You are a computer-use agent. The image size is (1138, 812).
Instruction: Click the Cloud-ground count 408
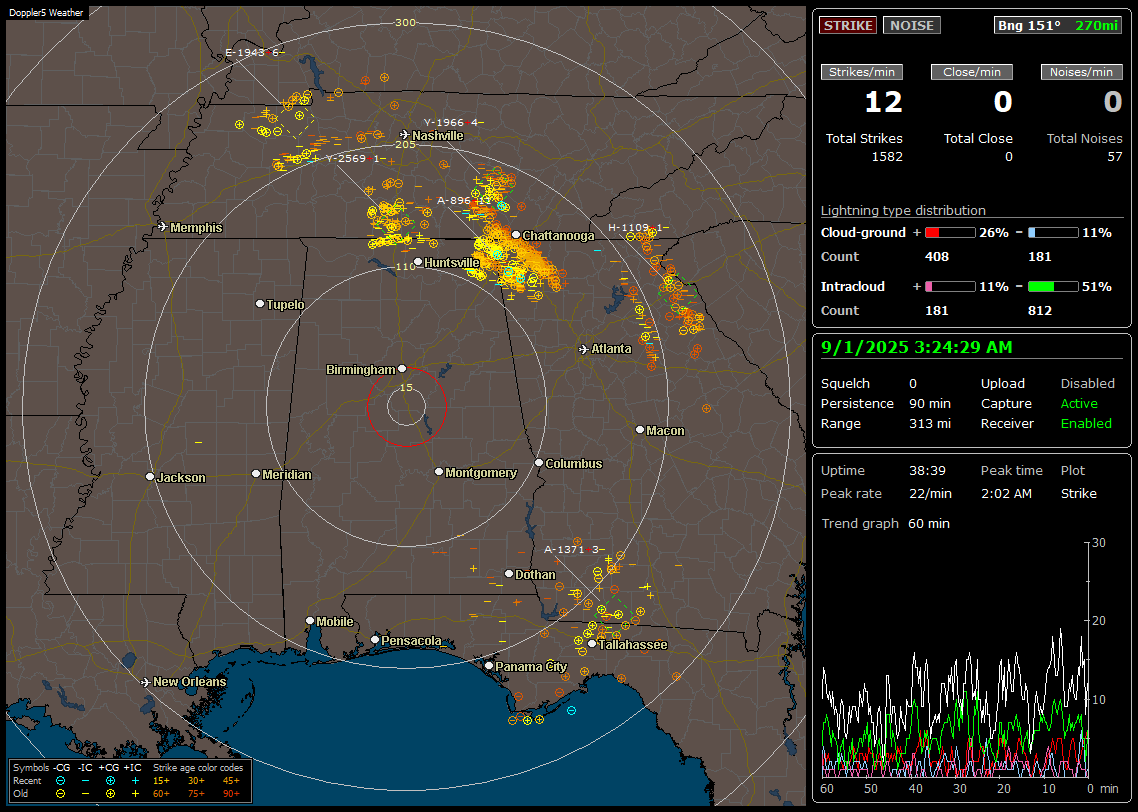[937, 257]
